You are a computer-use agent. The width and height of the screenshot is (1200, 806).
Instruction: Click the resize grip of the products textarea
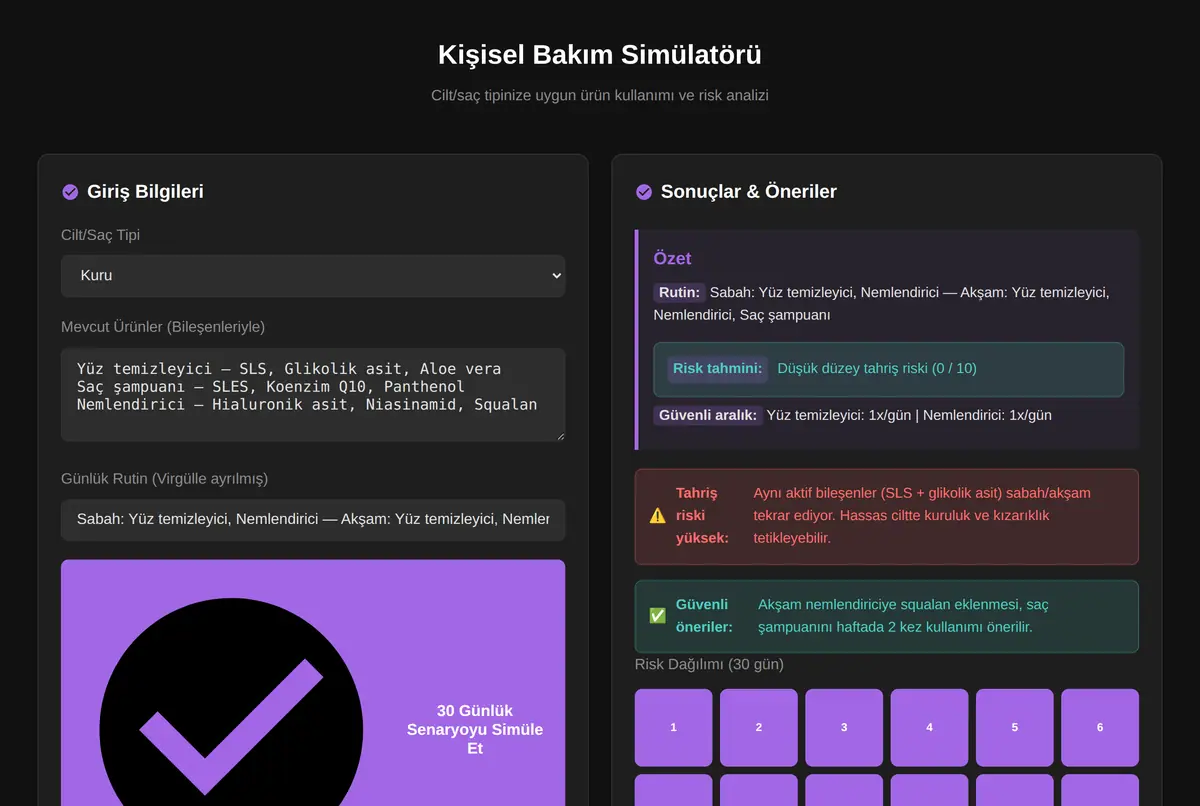pyautogui.click(x=559, y=435)
